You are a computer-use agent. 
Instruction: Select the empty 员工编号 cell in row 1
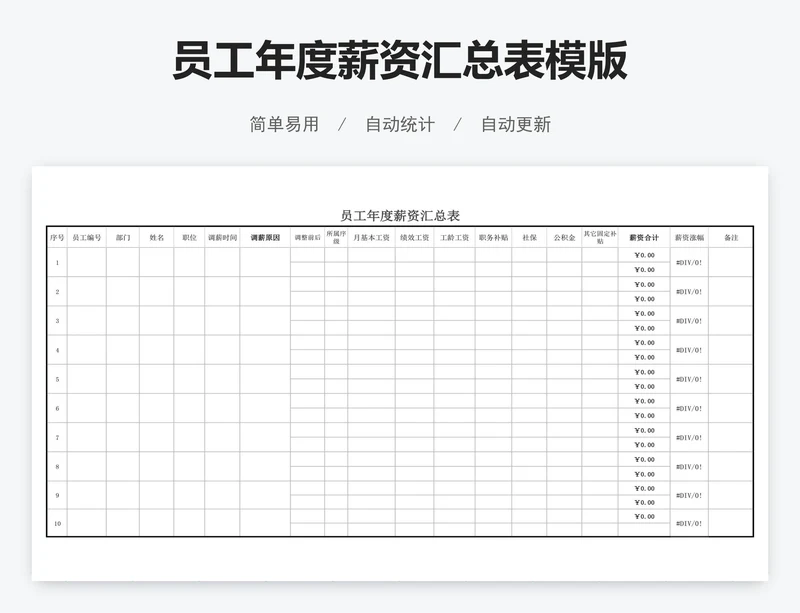87,263
